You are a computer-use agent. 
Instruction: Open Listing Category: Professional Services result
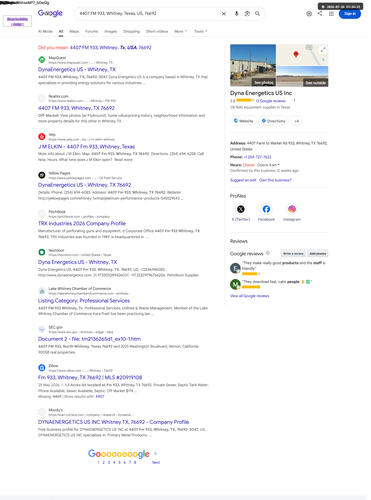point(84,301)
